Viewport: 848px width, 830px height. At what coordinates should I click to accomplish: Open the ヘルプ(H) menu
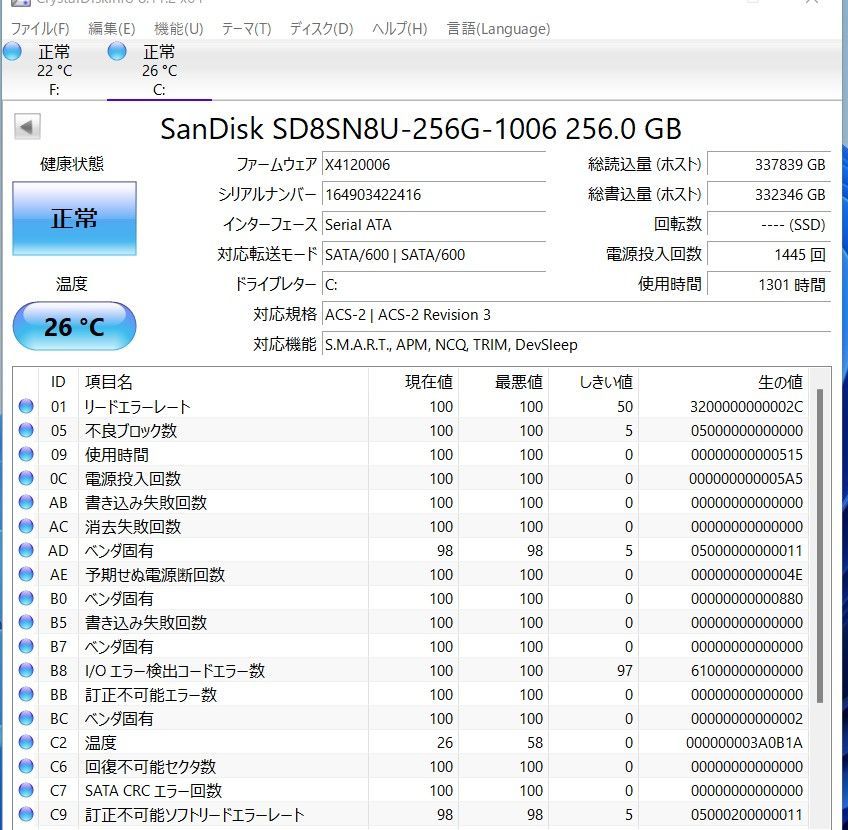(x=400, y=28)
